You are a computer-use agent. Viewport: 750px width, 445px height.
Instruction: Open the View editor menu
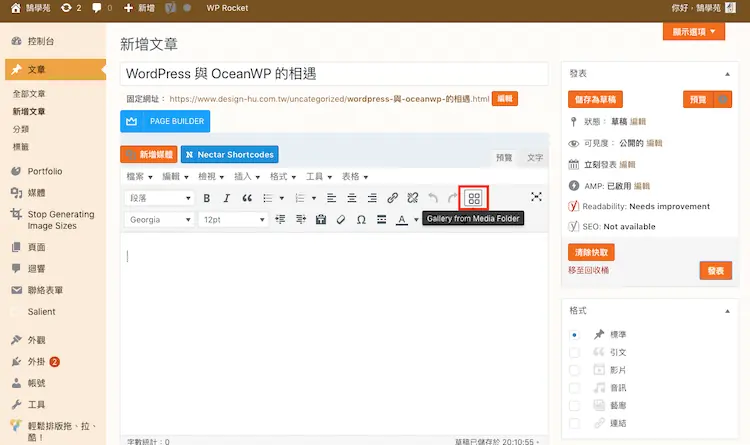pos(211,177)
